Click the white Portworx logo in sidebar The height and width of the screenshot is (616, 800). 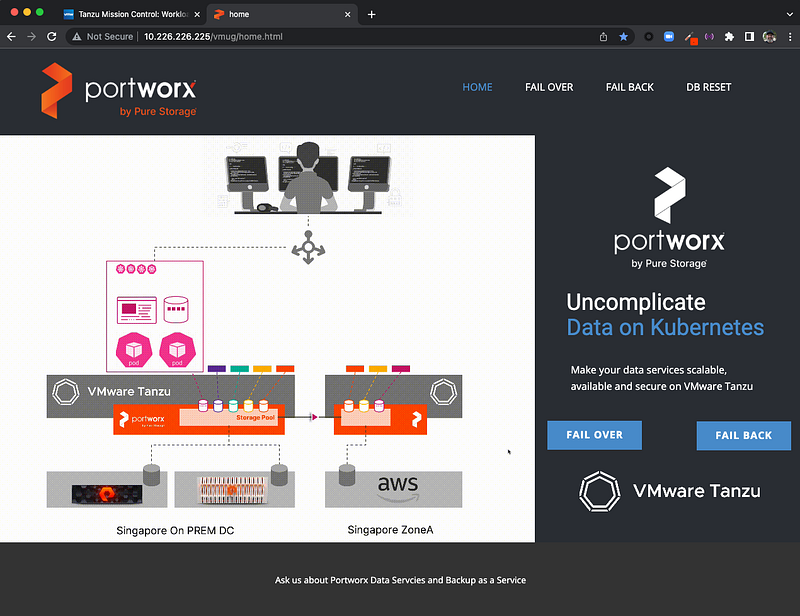pos(669,217)
